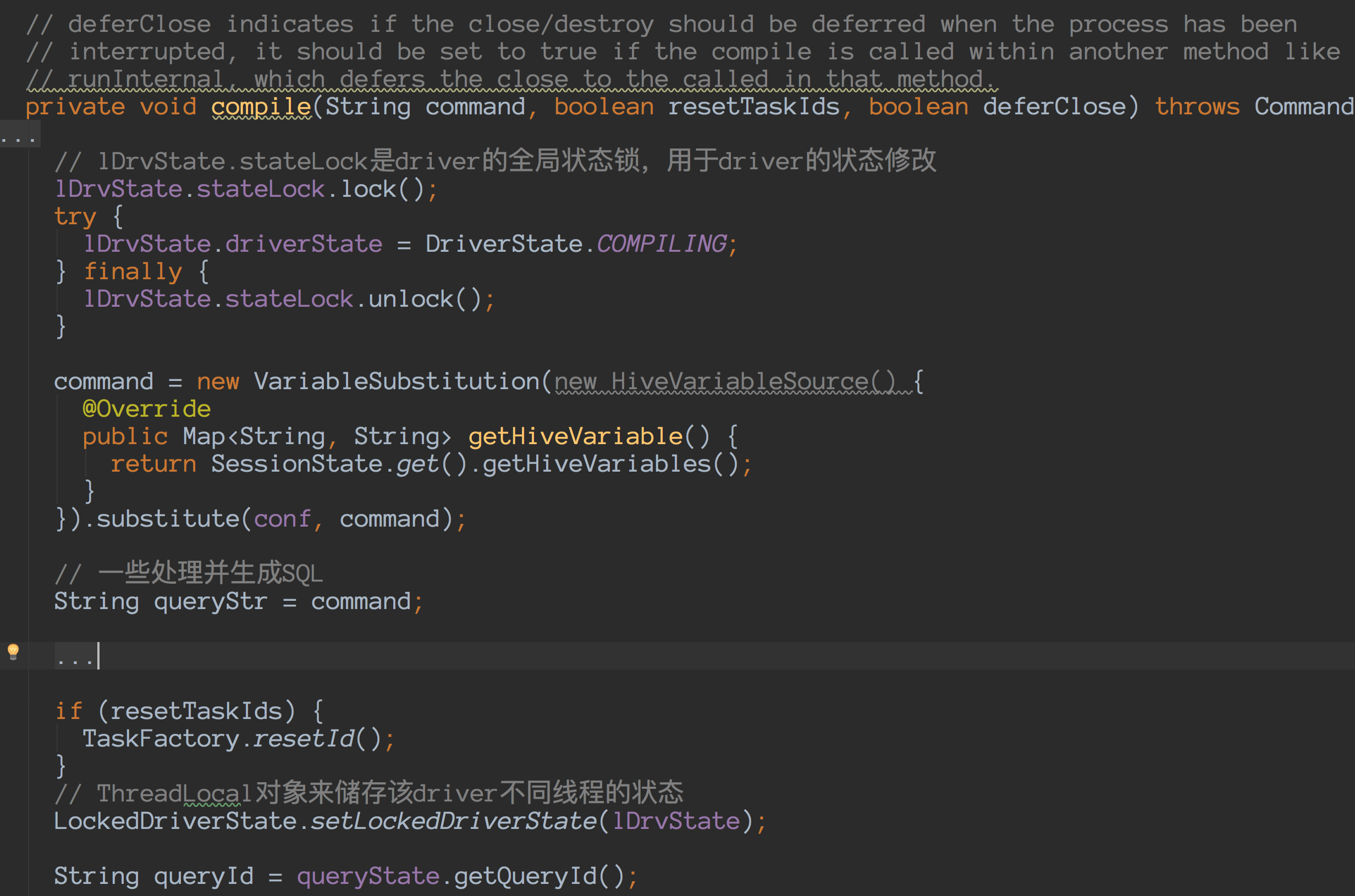Click the queryStr variable declaration
This screenshot has height=896, width=1355.
[210, 601]
